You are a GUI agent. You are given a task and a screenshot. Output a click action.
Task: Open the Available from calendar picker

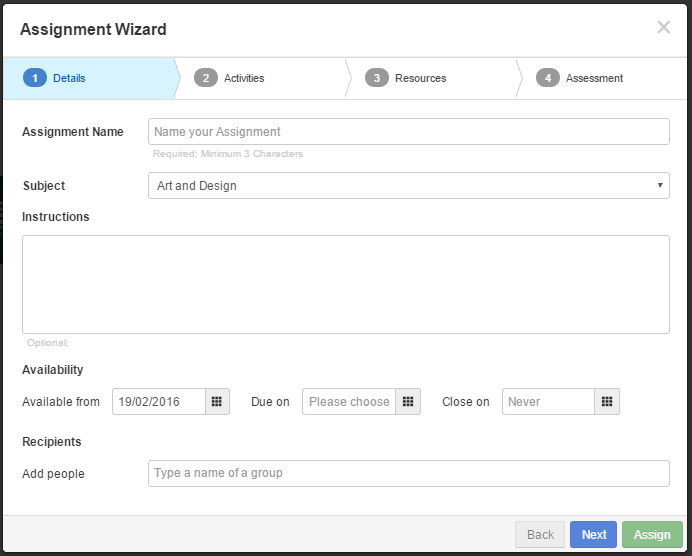click(x=217, y=402)
